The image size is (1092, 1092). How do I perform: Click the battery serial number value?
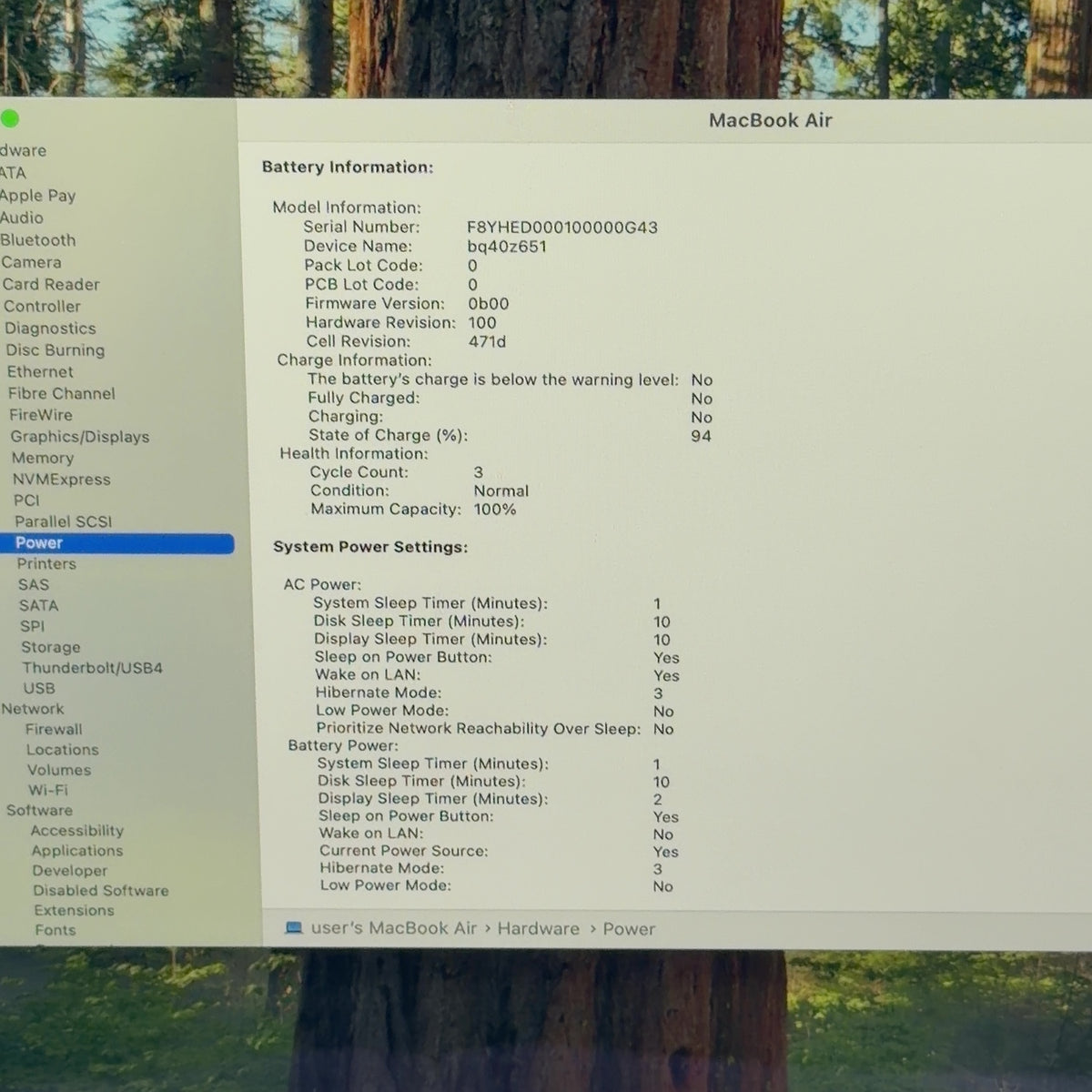[x=562, y=227]
